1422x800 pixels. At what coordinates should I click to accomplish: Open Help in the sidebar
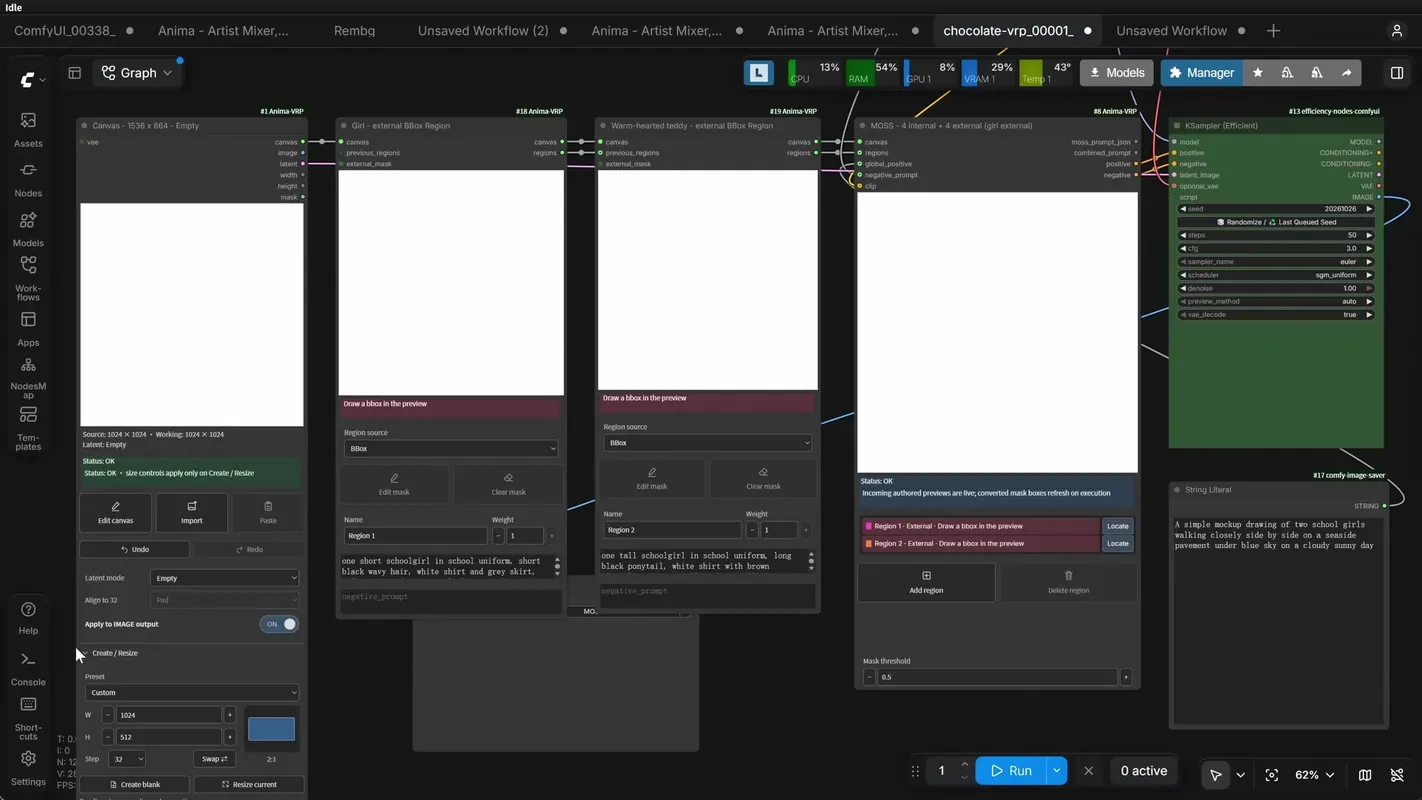(x=28, y=618)
